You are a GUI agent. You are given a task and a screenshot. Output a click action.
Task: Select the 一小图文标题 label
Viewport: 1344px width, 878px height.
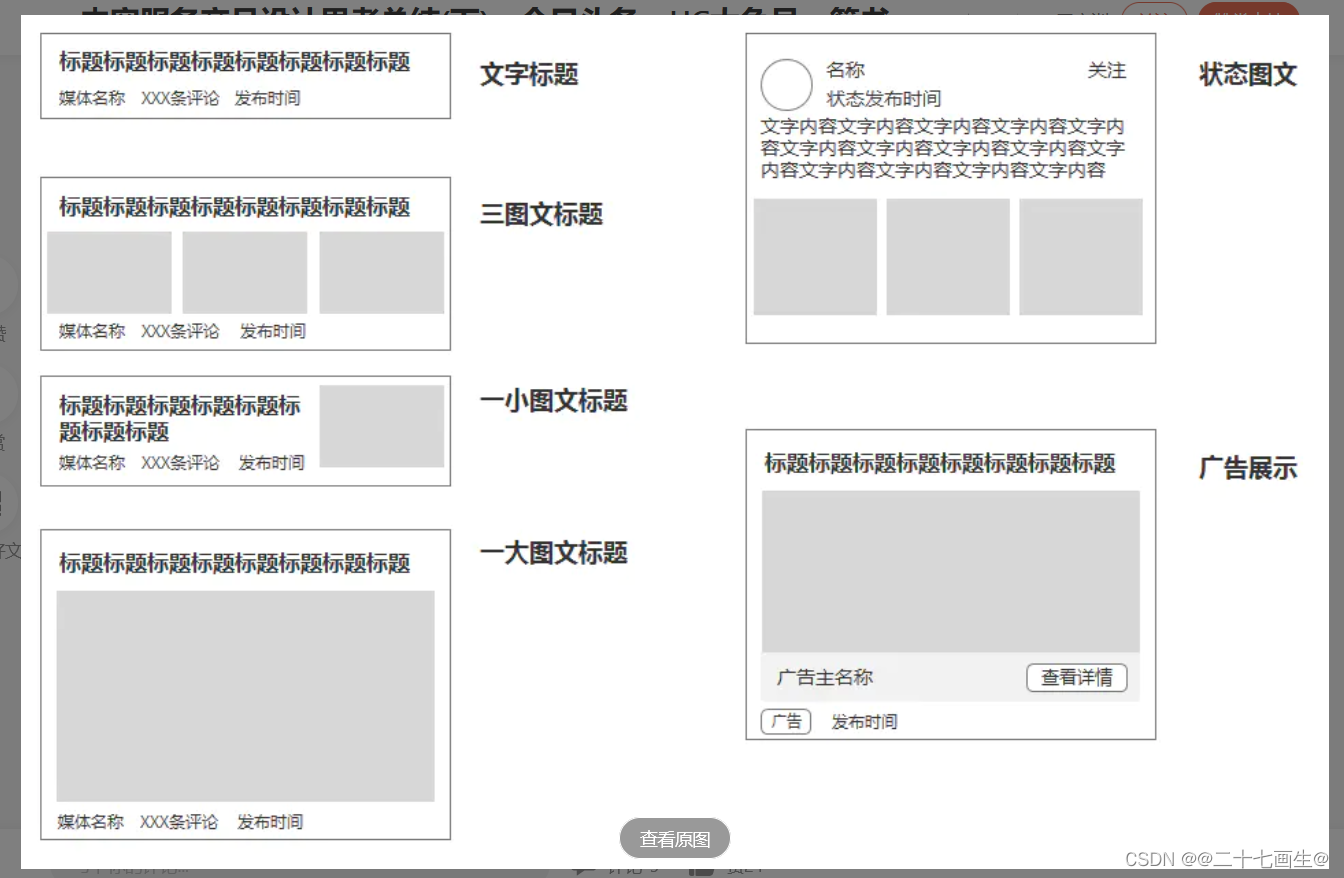point(553,401)
